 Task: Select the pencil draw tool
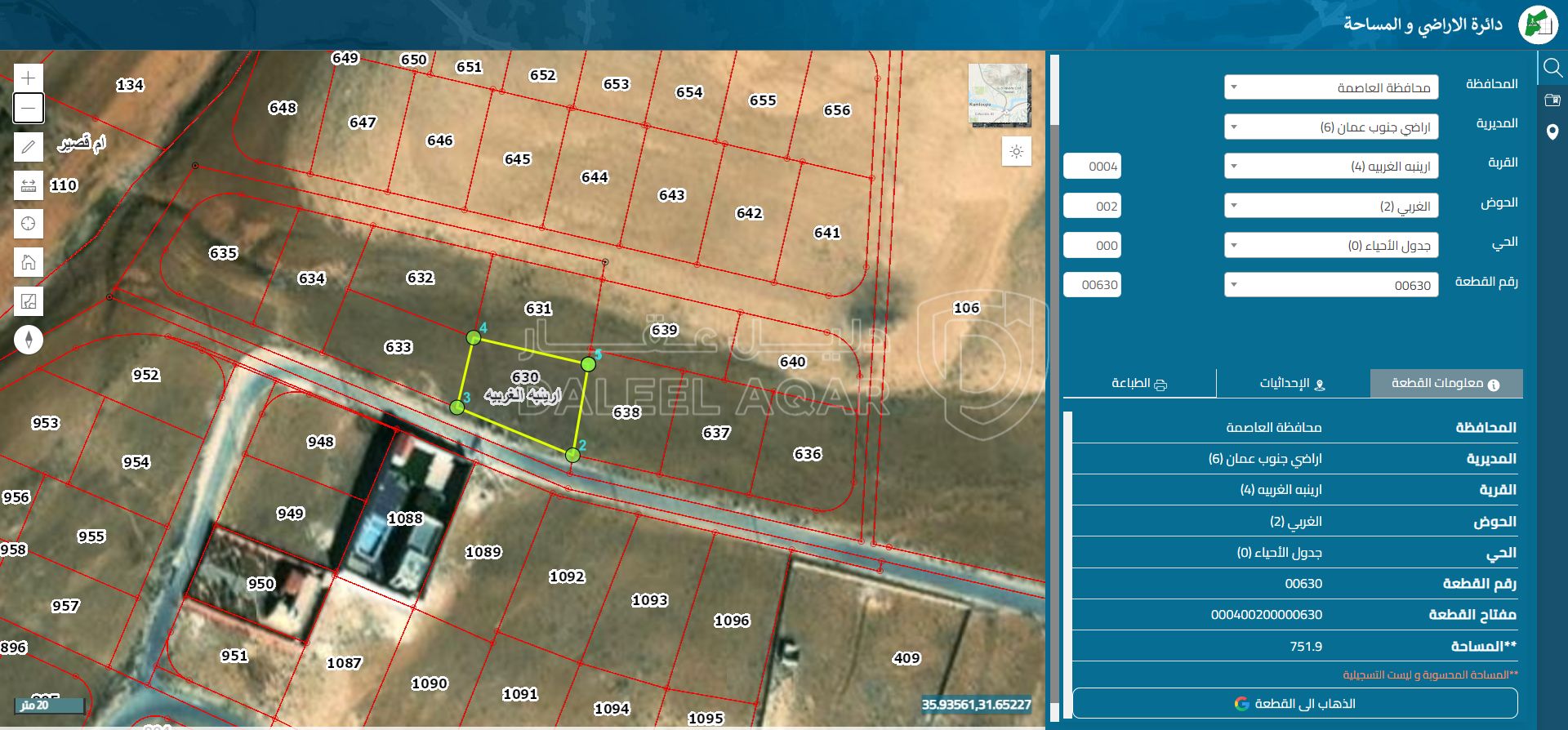(x=29, y=147)
